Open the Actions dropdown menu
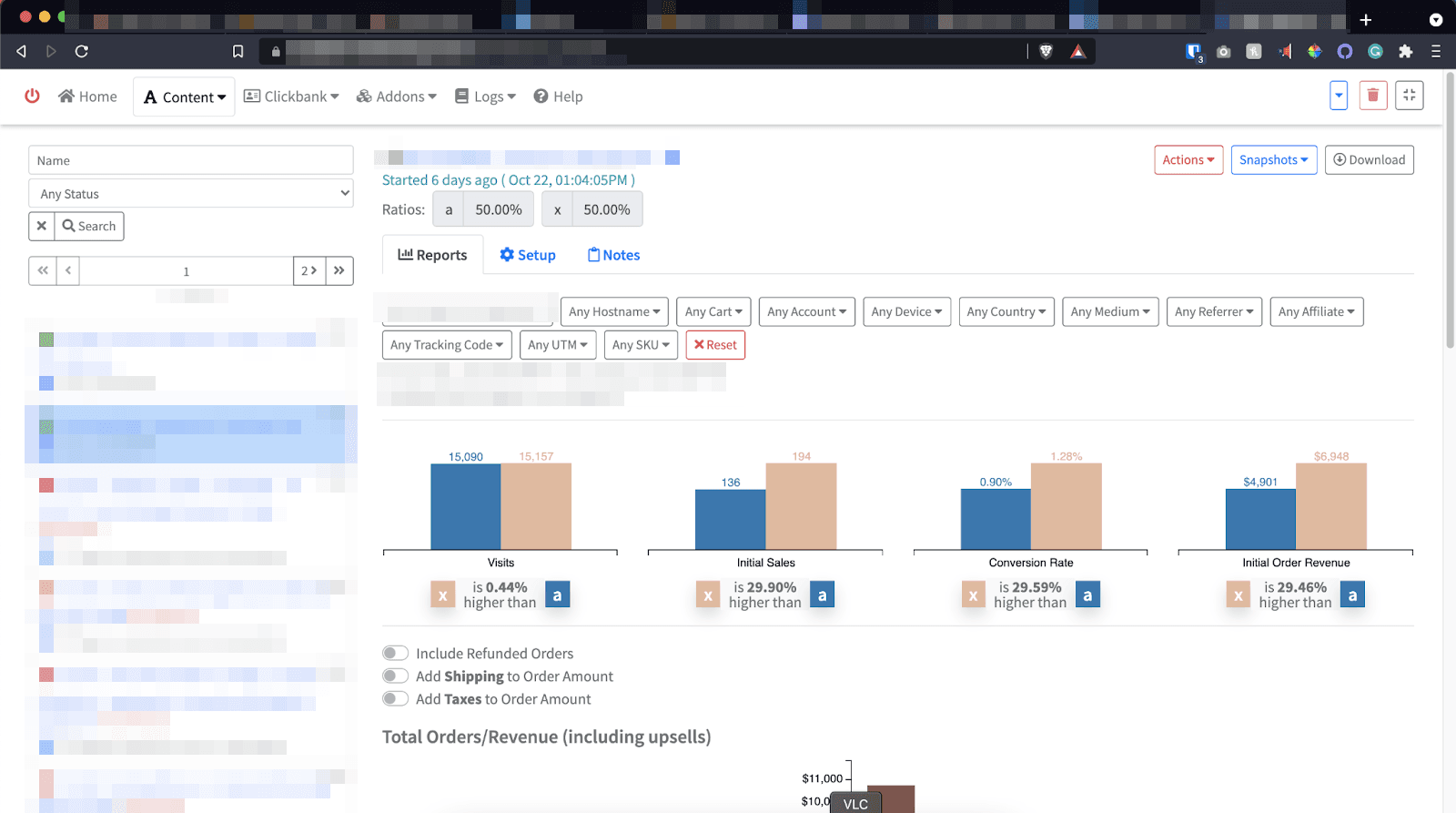 [1188, 160]
